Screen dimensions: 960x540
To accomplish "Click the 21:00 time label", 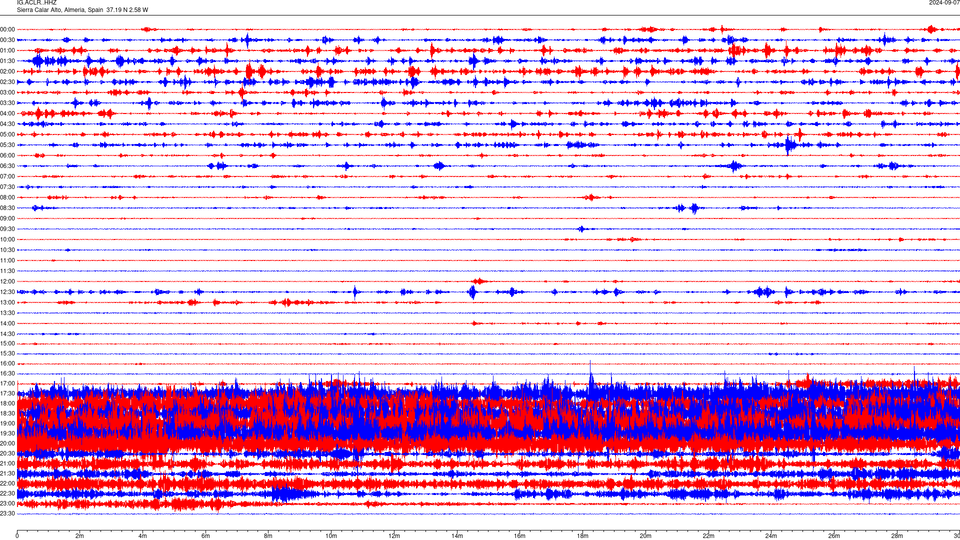I will [7, 463].
